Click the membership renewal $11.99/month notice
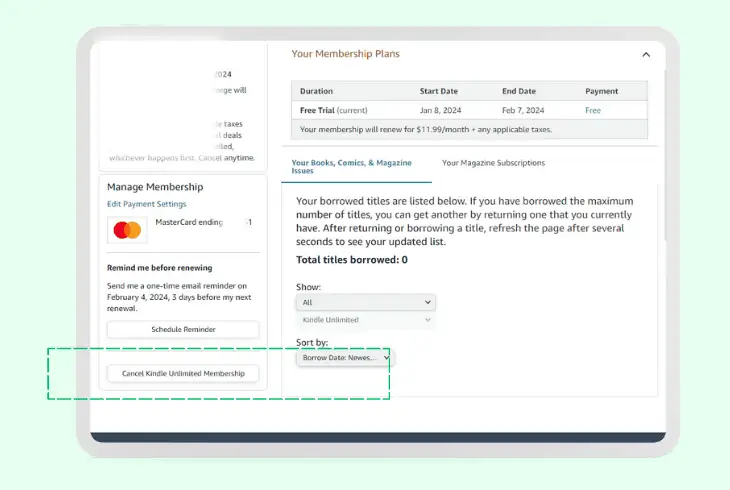Viewport: 730px width, 490px height. 426,129
